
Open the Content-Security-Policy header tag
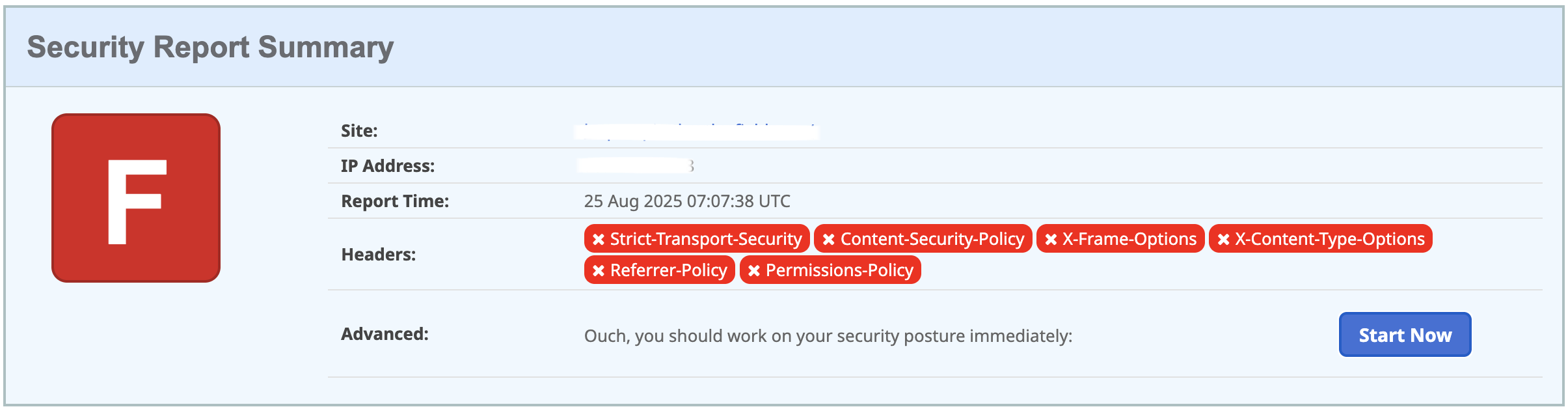[x=923, y=239]
